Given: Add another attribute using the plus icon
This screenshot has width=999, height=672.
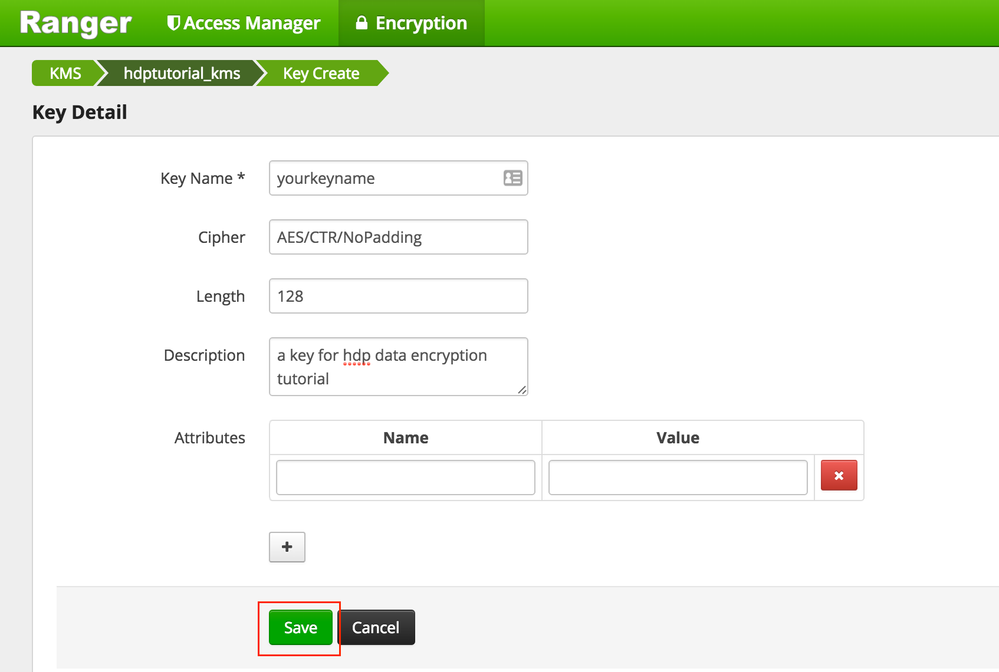Looking at the screenshot, I should (x=287, y=547).
